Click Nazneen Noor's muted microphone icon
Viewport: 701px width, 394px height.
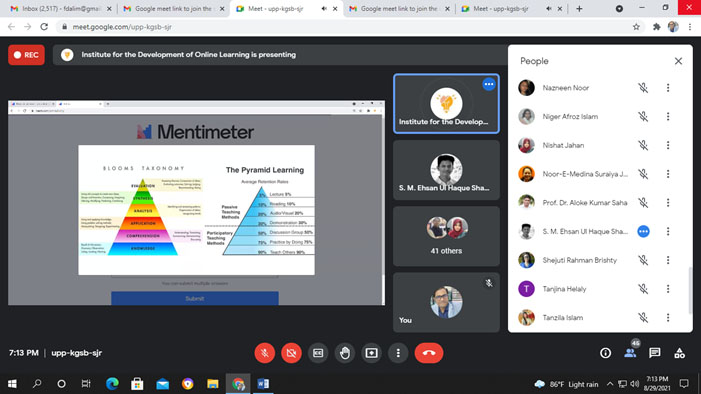(643, 88)
